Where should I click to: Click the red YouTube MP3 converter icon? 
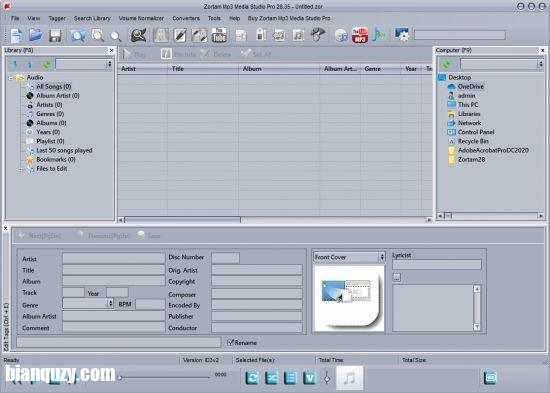pos(360,35)
